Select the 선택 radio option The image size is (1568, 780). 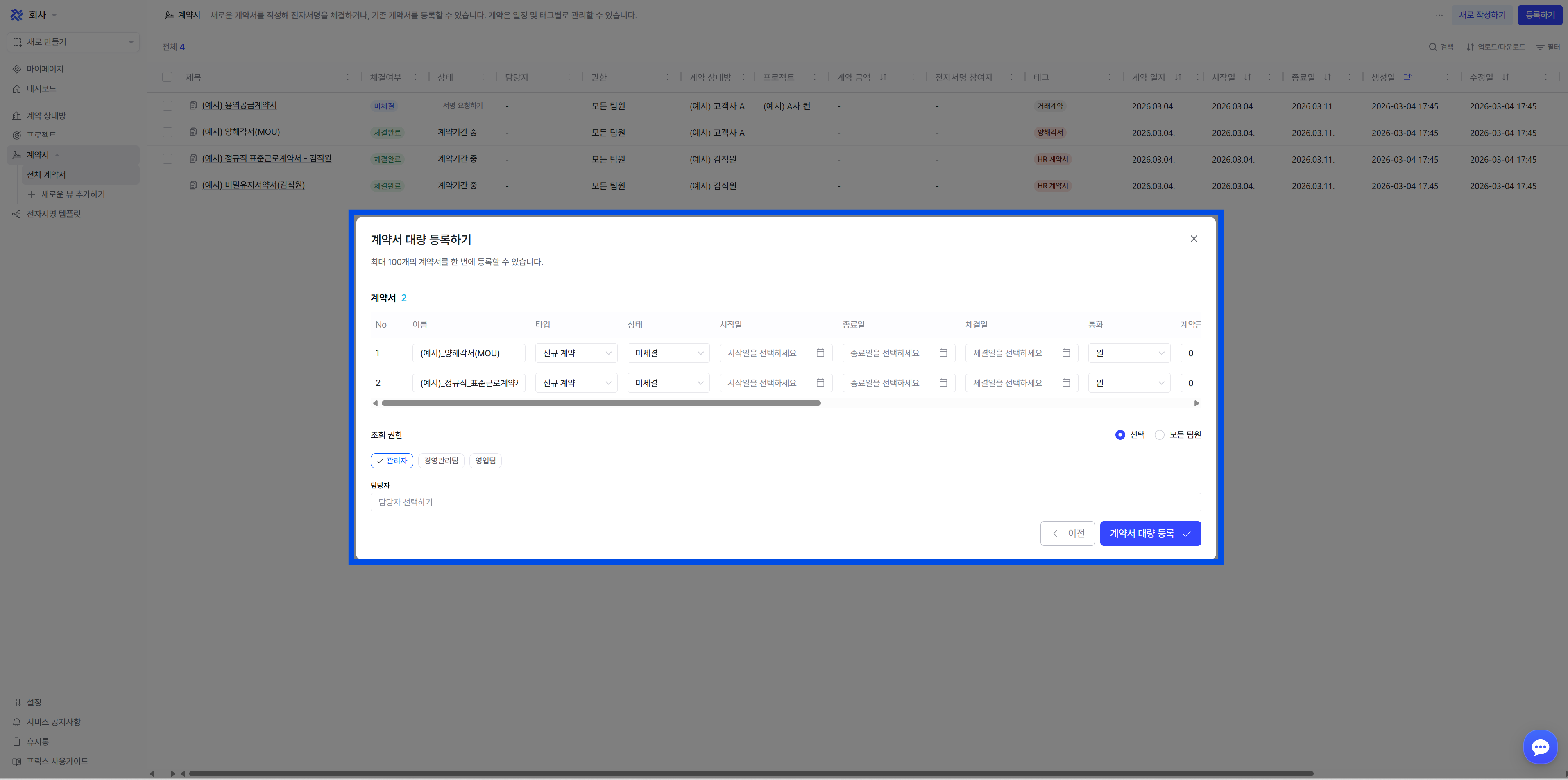click(x=1120, y=434)
